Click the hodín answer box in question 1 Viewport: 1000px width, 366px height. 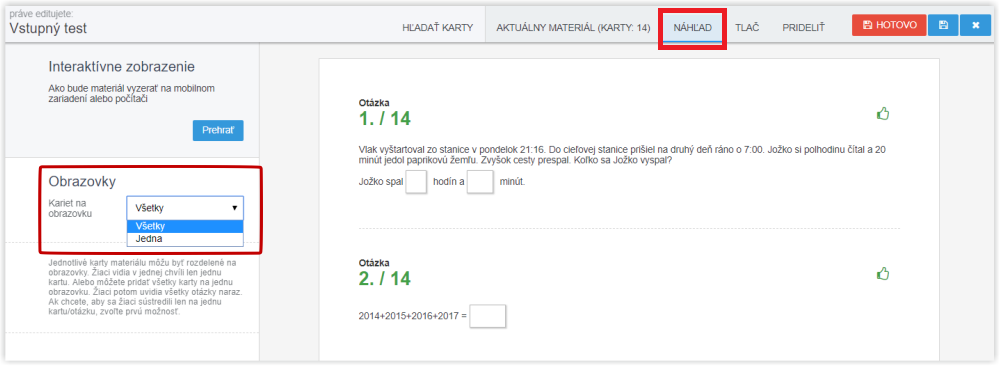click(x=416, y=182)
